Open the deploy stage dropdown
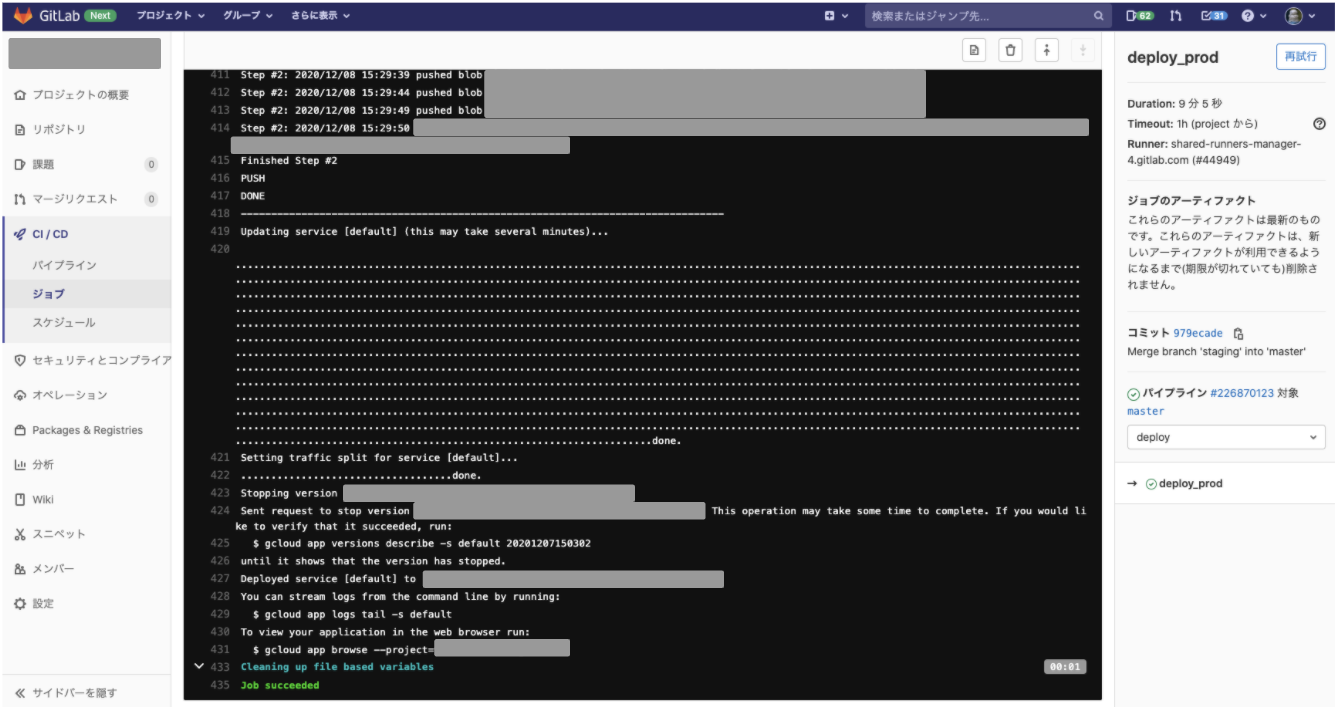Screen dimensions: 1339x707 pos(1226,437)
